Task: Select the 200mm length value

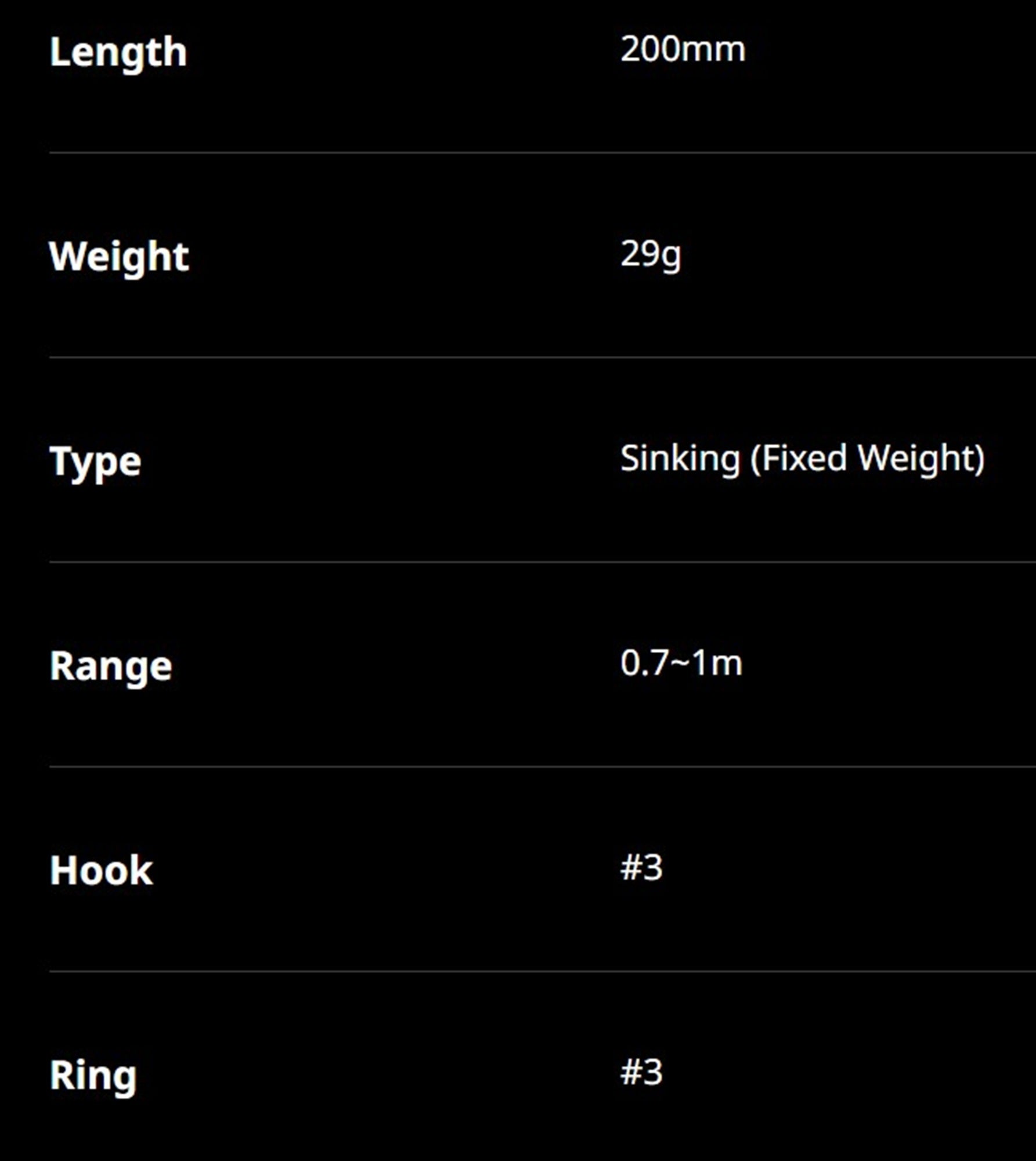Action: (x=683, y=49)
